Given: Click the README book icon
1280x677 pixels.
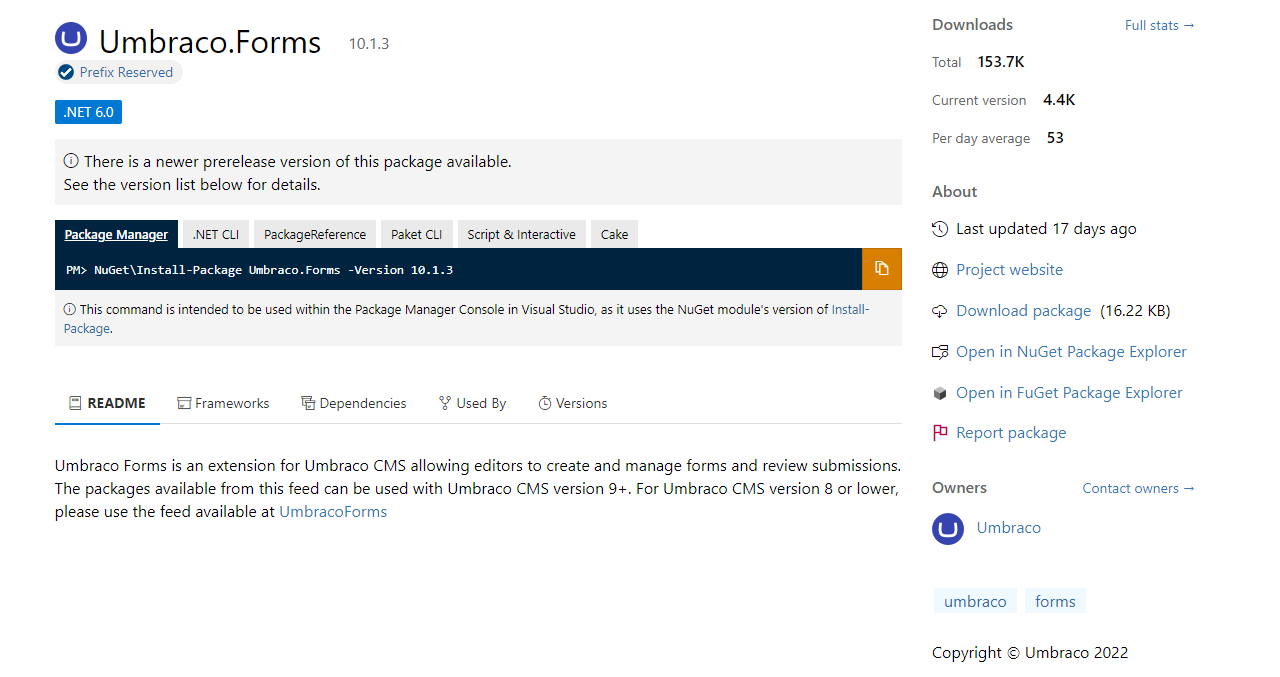Looking at the screenshot, I should click(75, 403).
